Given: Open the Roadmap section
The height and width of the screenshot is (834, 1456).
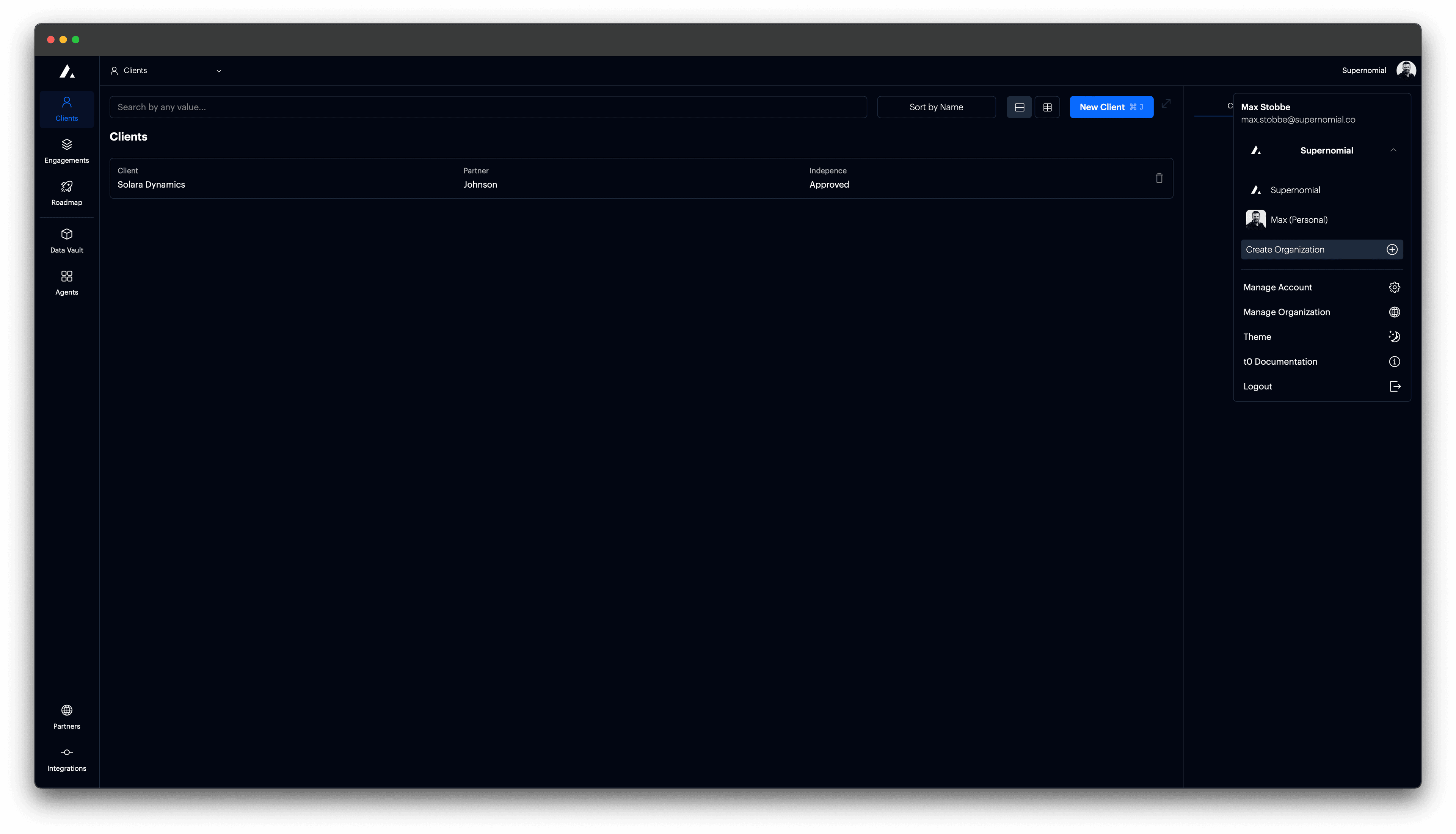Looking at the screenshot, I should (x=66, y=193).
